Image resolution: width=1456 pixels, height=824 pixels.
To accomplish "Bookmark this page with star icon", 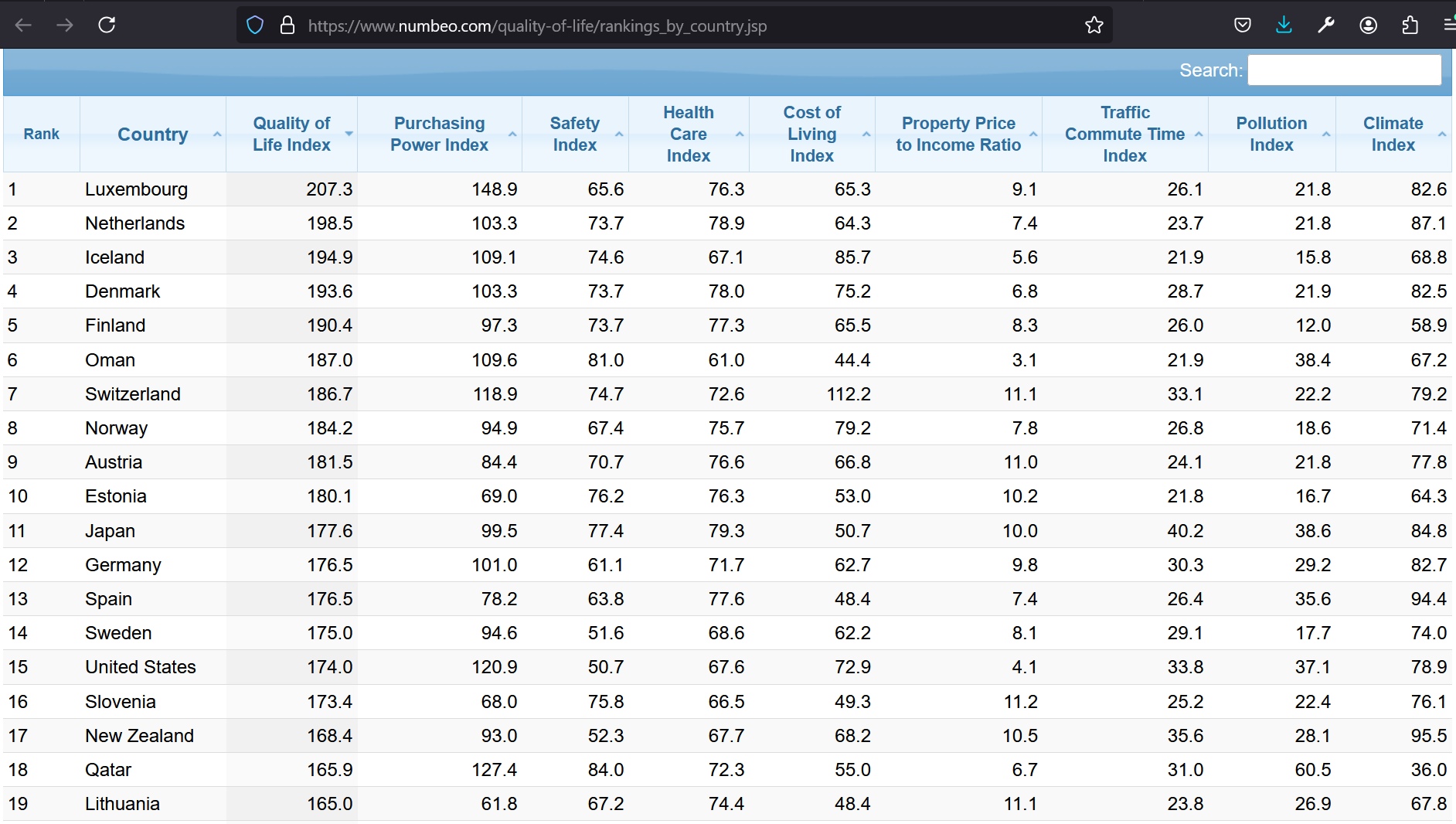I will tap(1094, 26).
